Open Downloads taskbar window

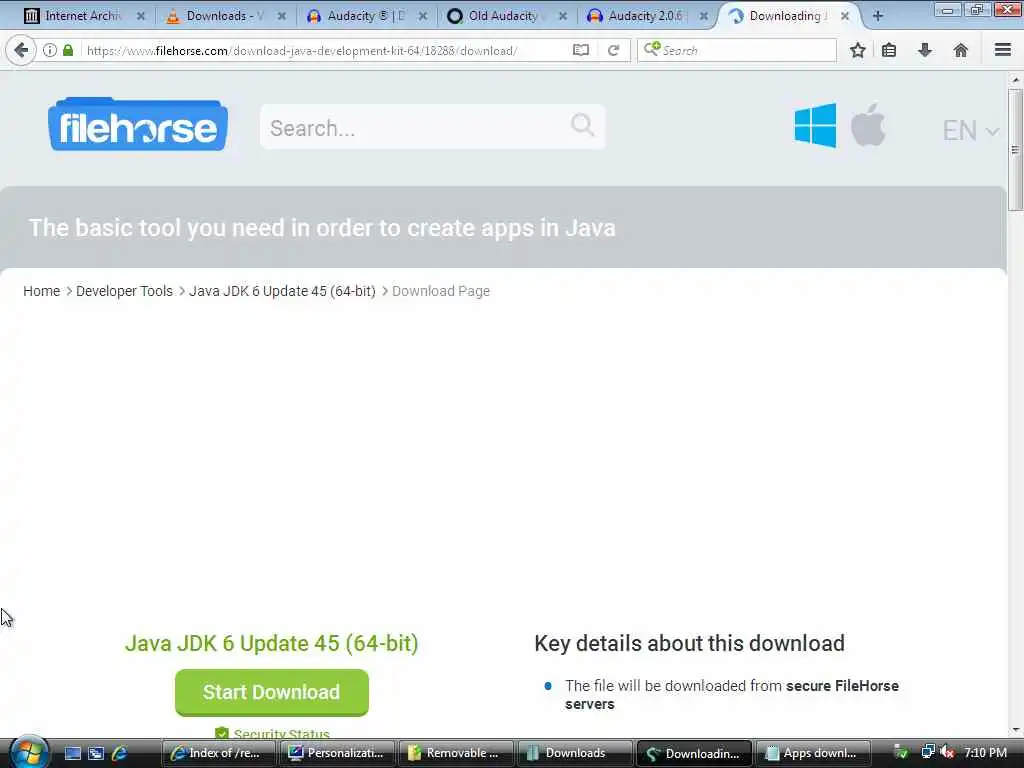(x=575, y=753)
